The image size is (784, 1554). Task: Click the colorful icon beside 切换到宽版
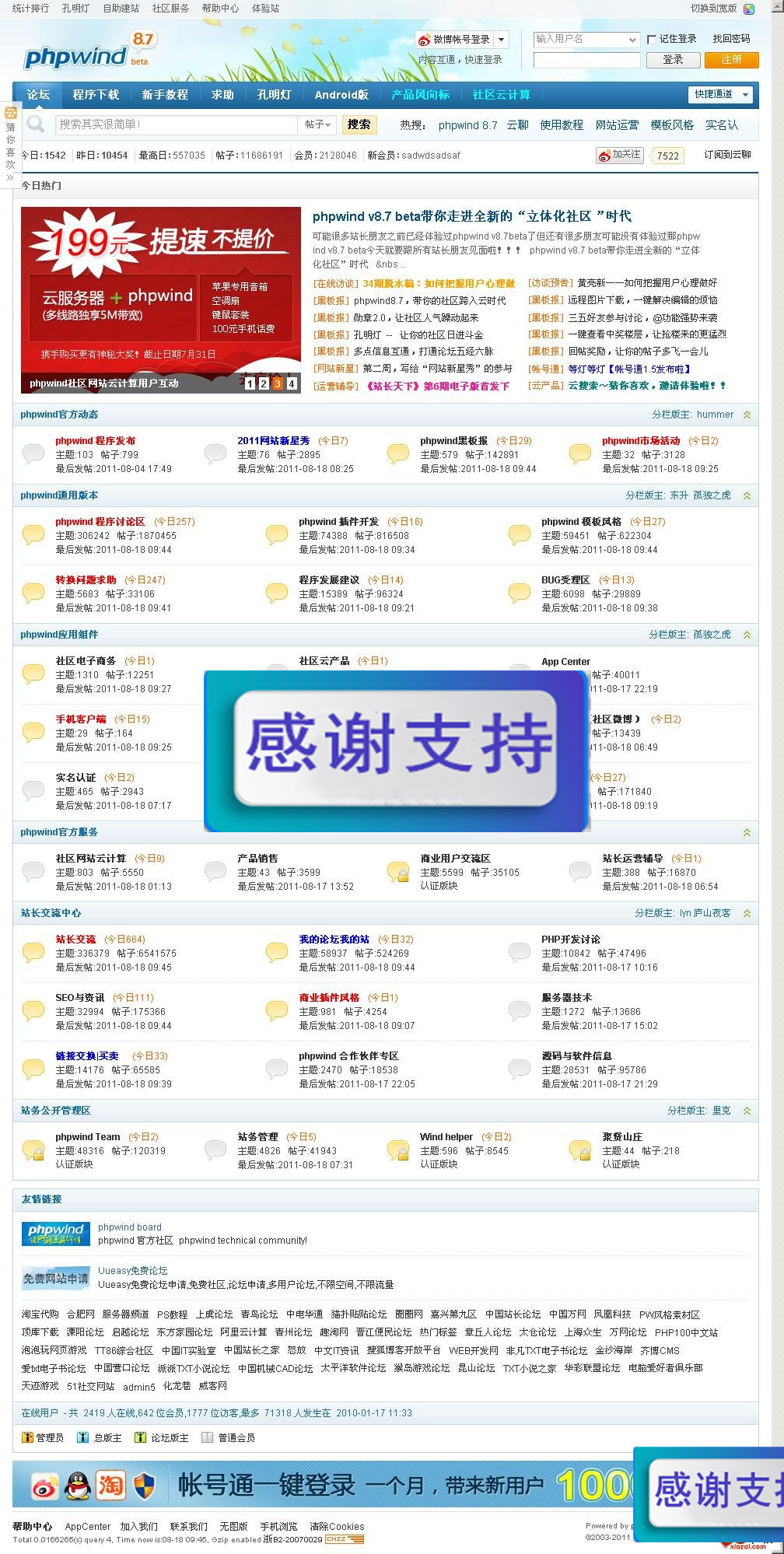click(x=749, y=9)
